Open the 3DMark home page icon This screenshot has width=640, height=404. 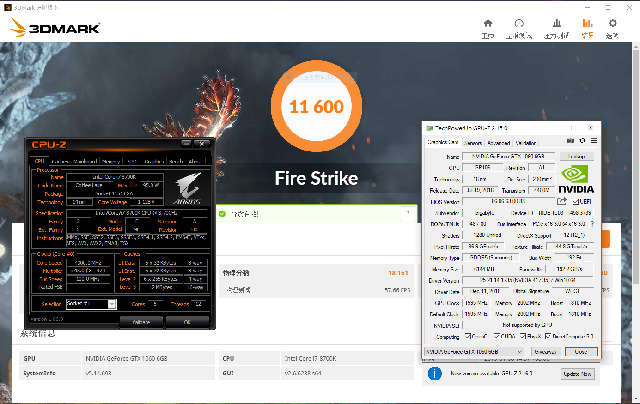(488, 23)
